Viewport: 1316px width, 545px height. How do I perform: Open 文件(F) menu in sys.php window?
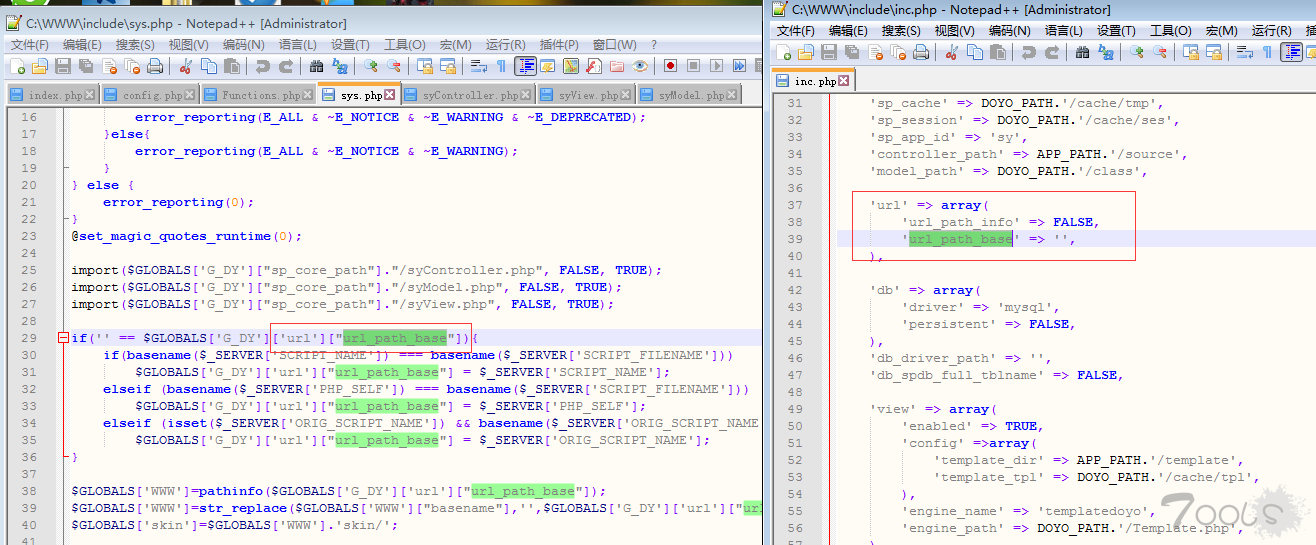point(29,44)
